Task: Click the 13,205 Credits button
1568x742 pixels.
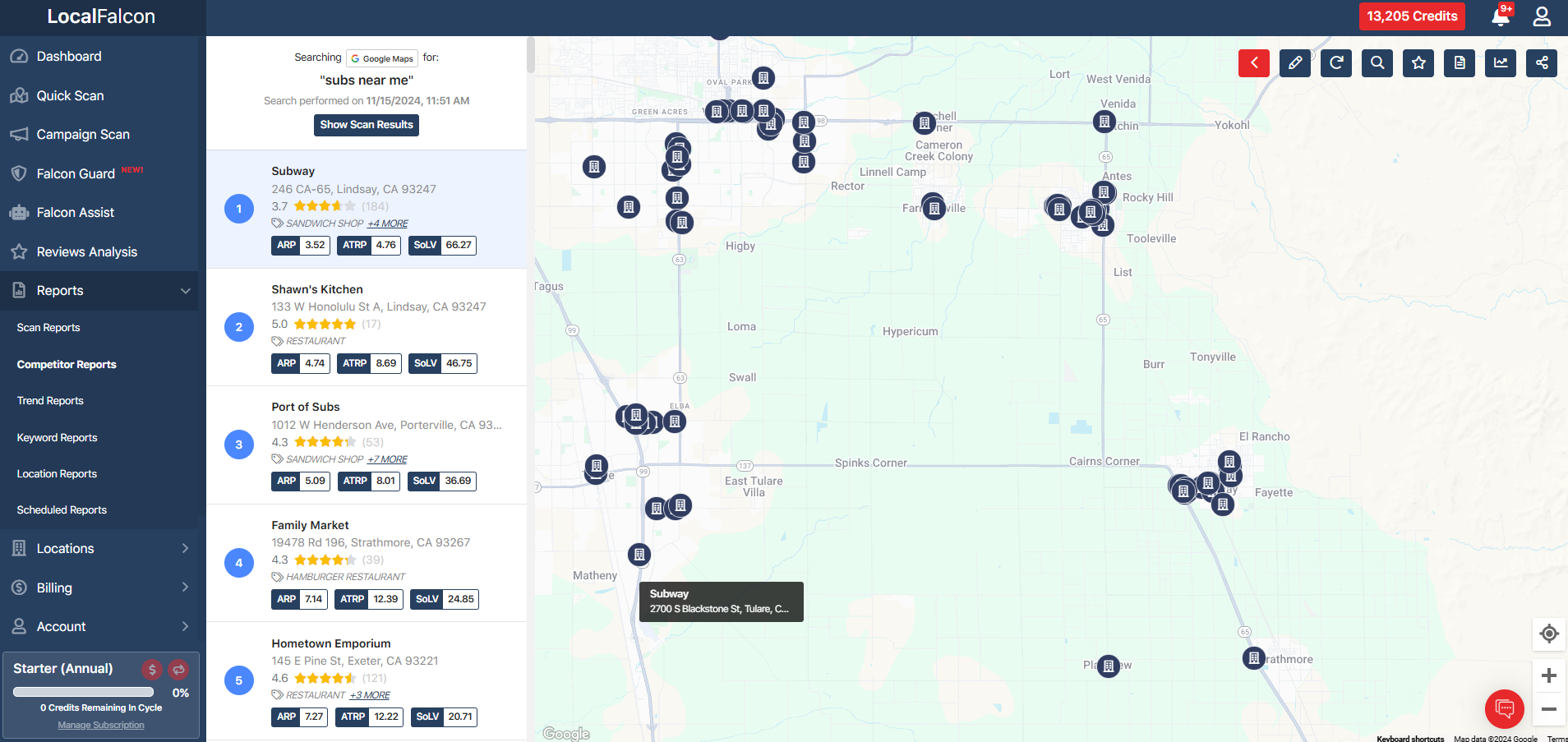Action: click(1412, 16)
